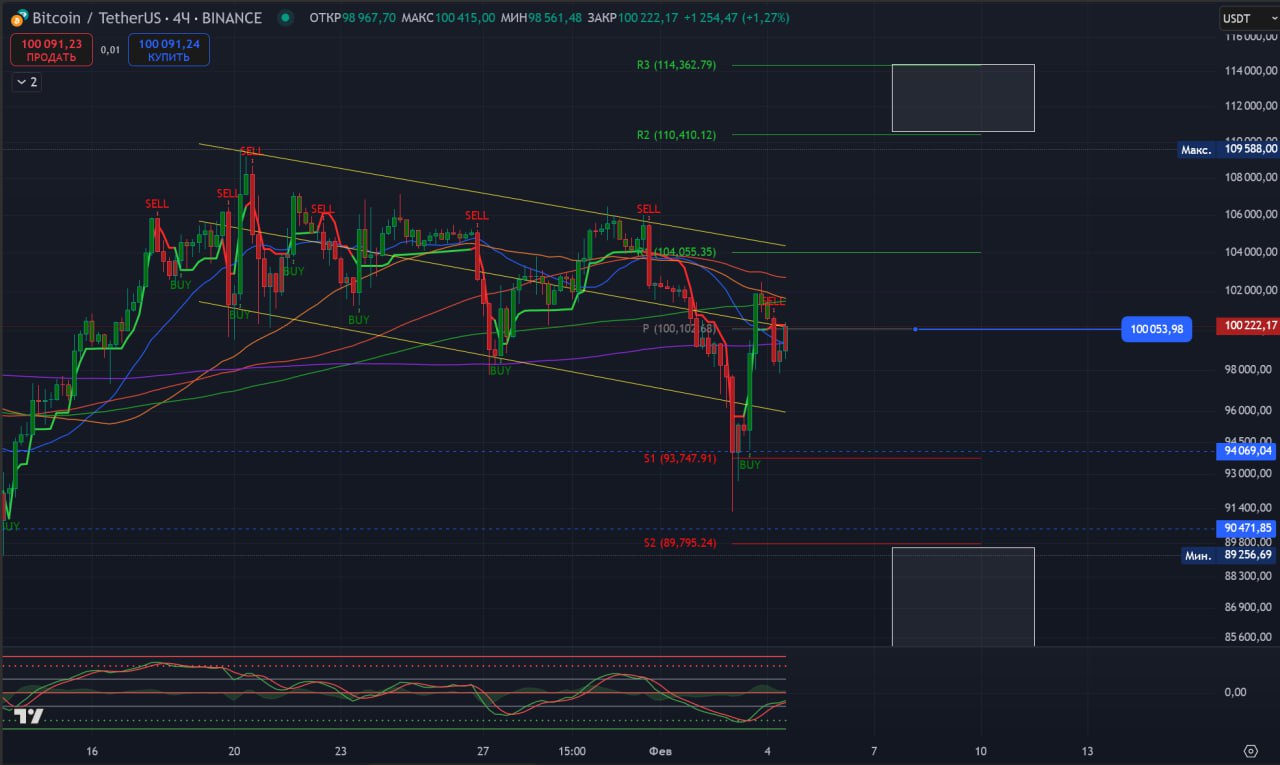Click the Мин. 89 256,69 price label
Image resolution: width=1280 pixels, height=765 pixels.
(x=1229, y=555)
